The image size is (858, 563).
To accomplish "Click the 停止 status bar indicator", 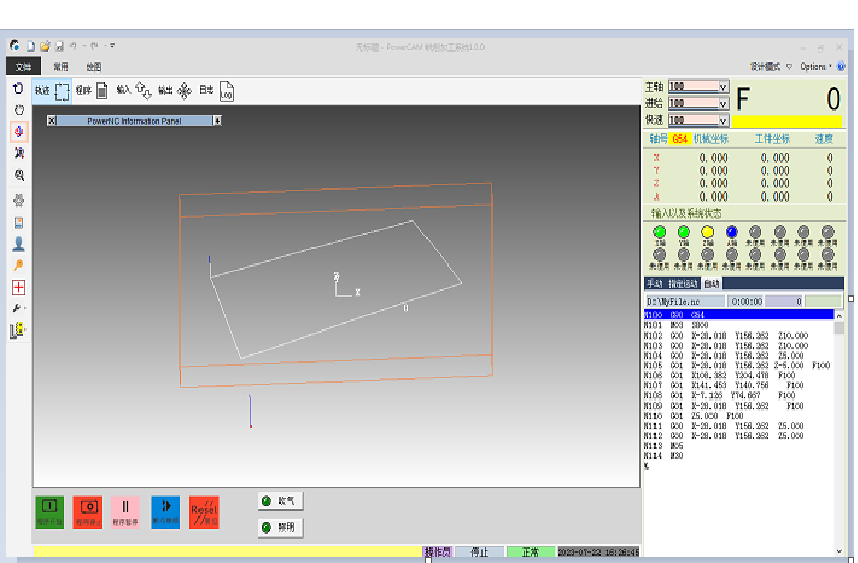I will point(480,552).
